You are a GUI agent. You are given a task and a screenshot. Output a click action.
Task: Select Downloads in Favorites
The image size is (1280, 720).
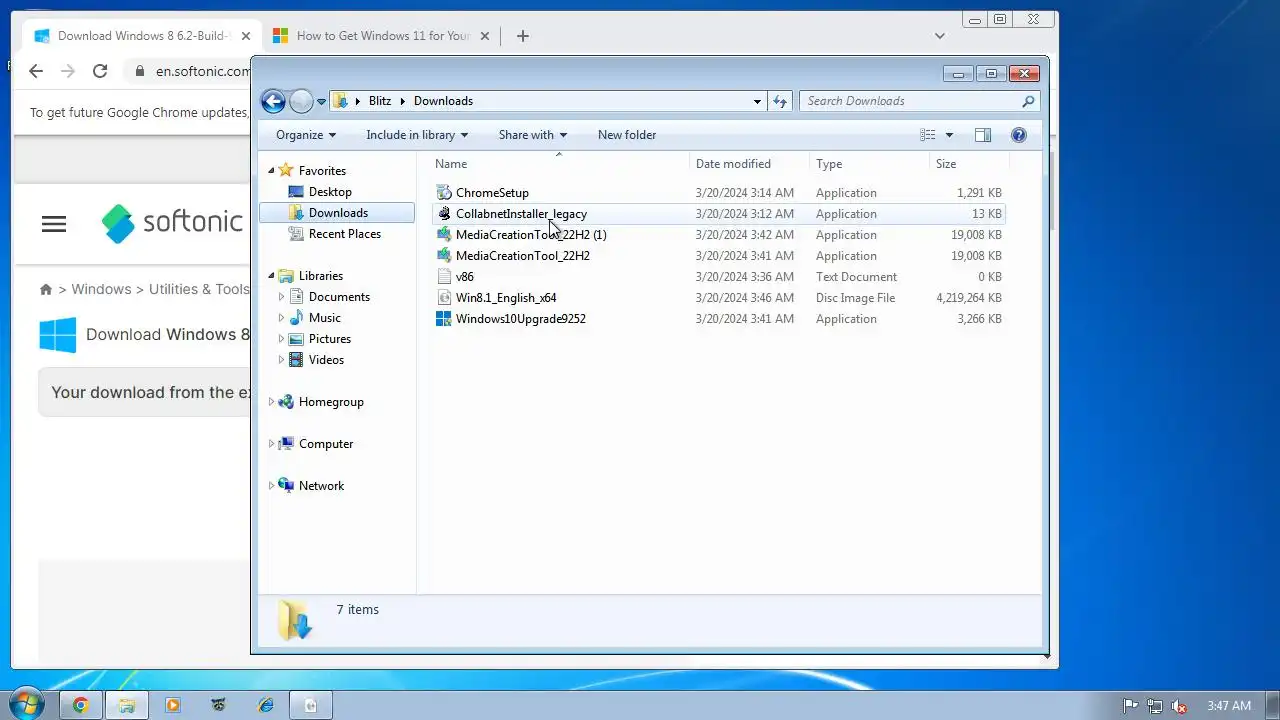point(338,213)
